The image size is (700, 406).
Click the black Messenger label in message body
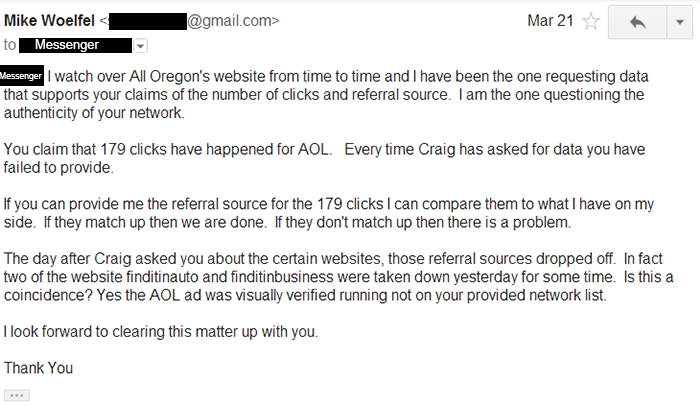pyautogui.click(x=21, y=76)
